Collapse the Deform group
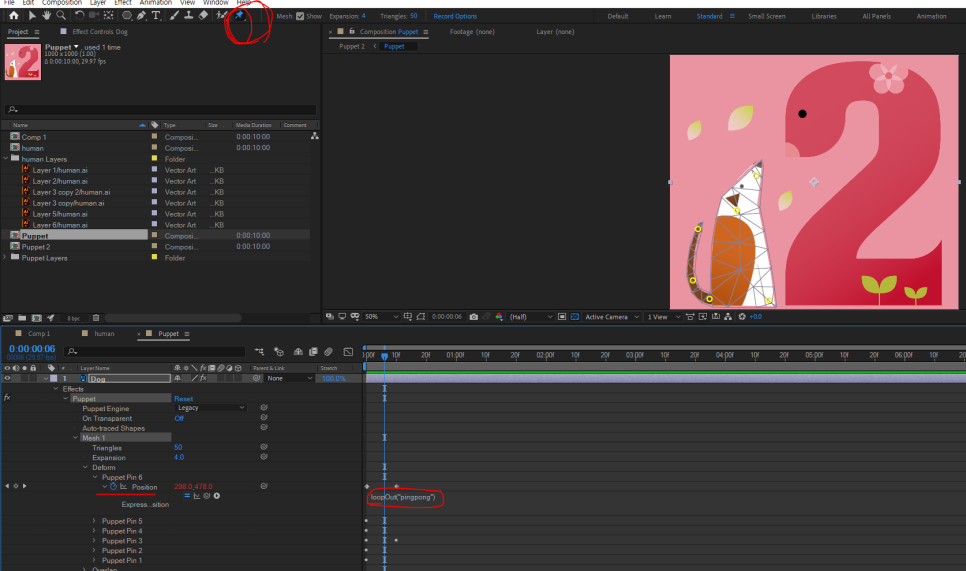 85,468
